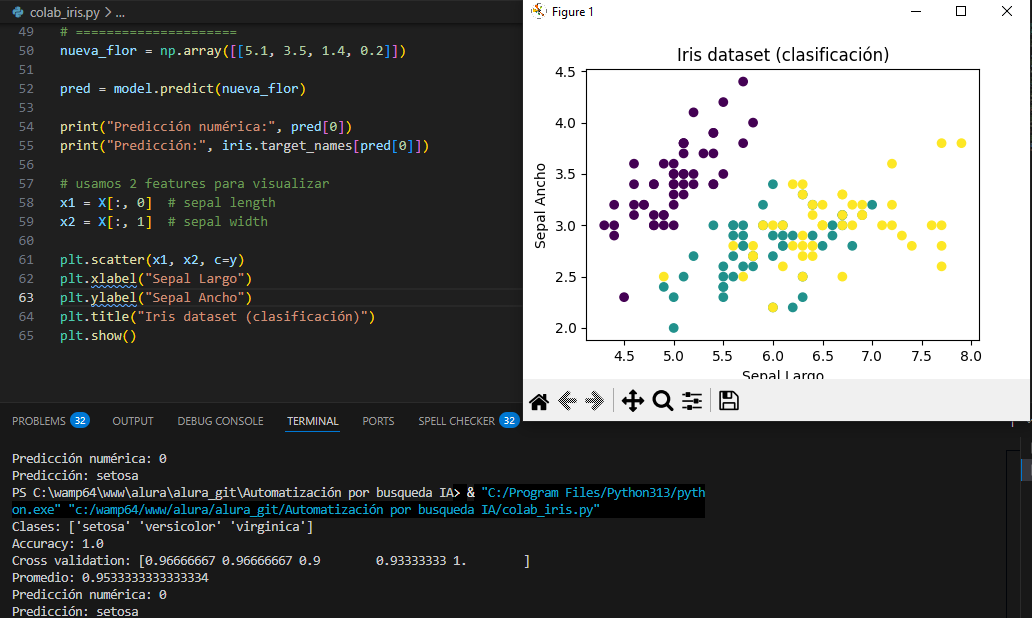
Task: Reset view with matplotlib Home icon
Action: pos(538,401)
